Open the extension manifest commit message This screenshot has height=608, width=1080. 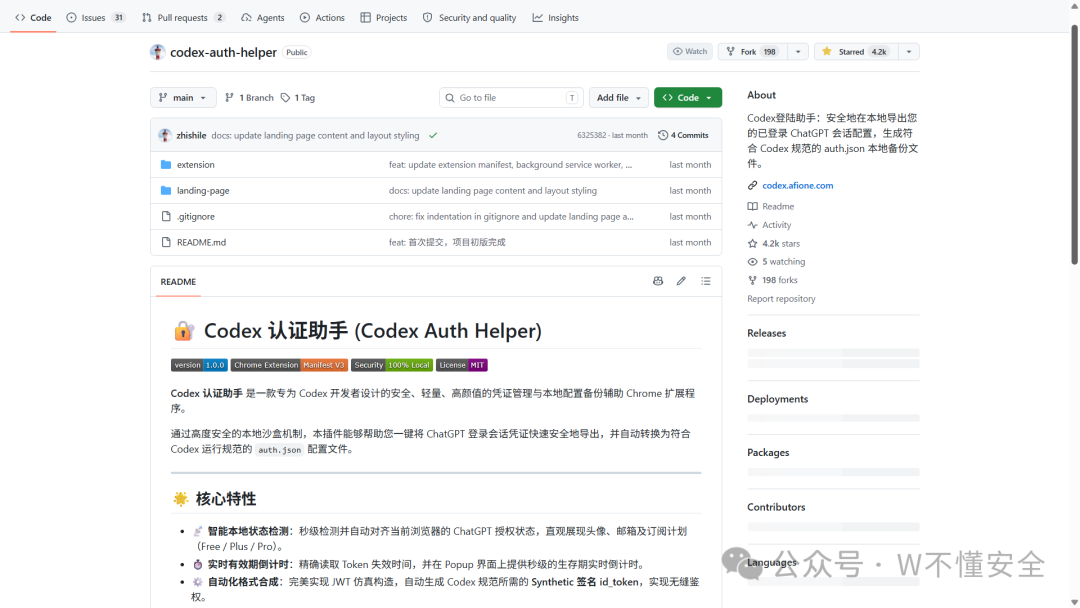[x=510, y=165]
